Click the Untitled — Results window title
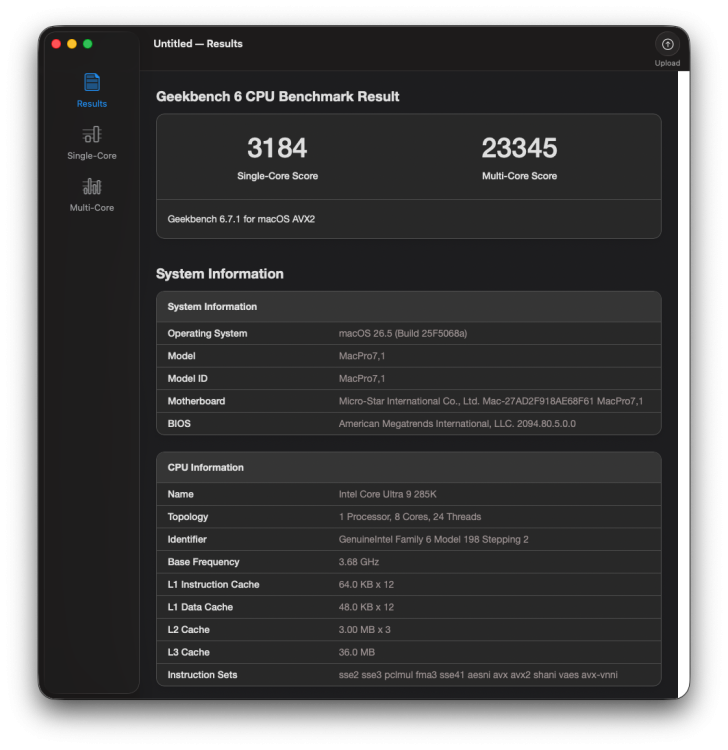Image resolution: width=728 pixels, height=750 pixels. pyautogui.click(x=198, y=44)
